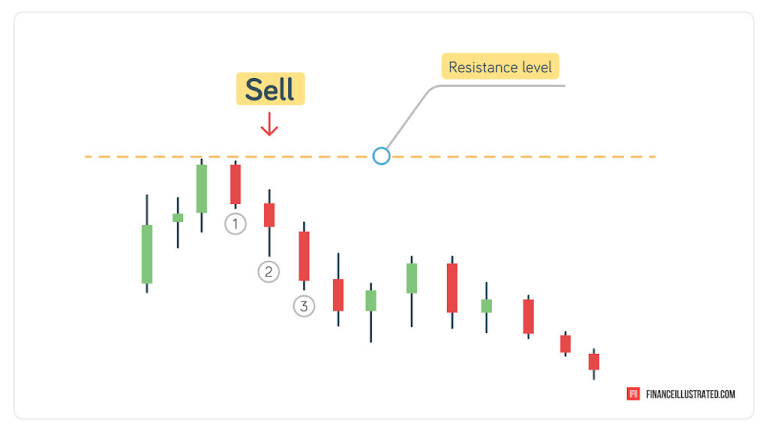Click the red FI logo icon
Viewport: 768px width, 432px height.
pyautogui.click(x=633, y=394)
